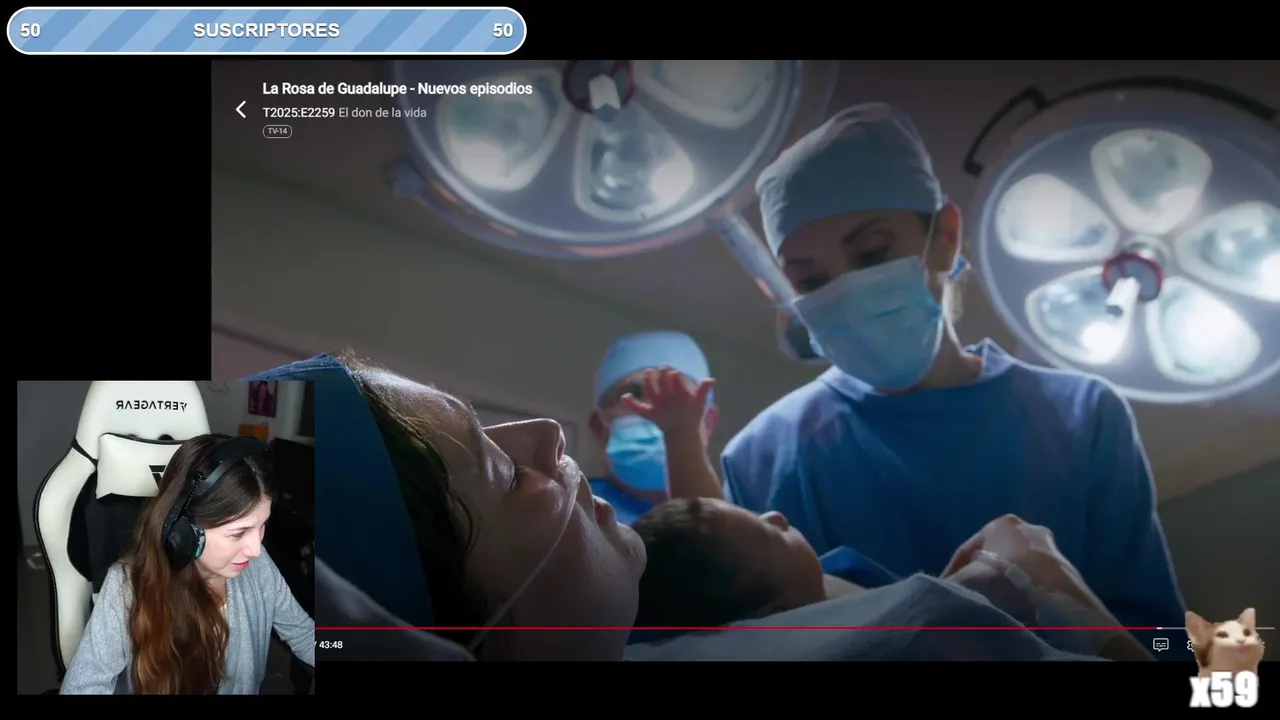Click the episode text T2025:E2259 El don de la vida
The width and height of the screenshot is (1280, 720).
(x=344, y=112)
